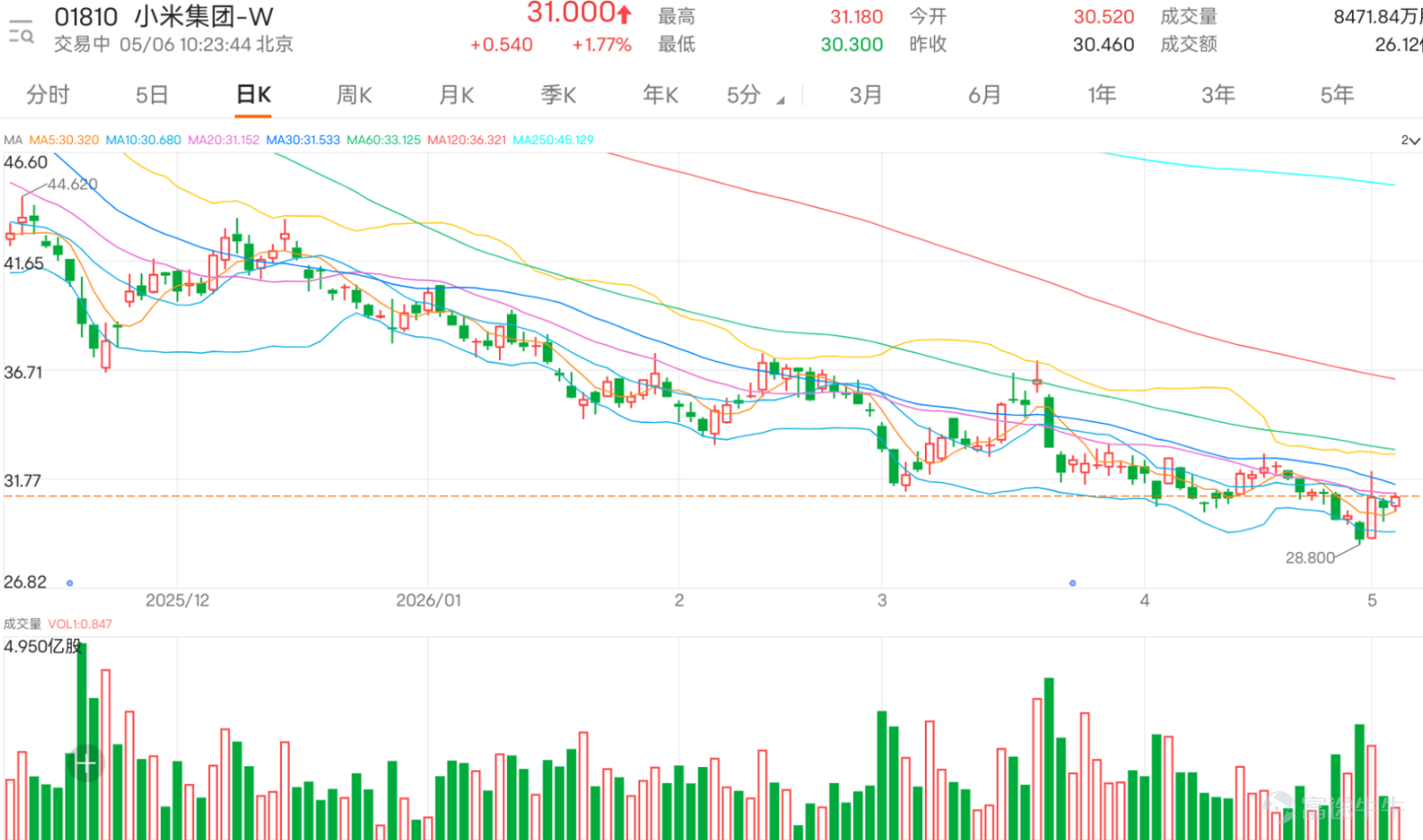Click the percent change +1.77%
Screen dimensions: 1423x840
[602, 44]
